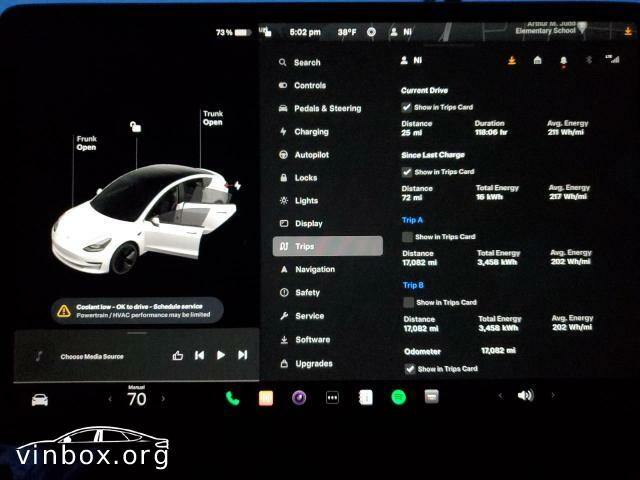Play media
This screenshot has width=640, height=480.
(221, 355)
